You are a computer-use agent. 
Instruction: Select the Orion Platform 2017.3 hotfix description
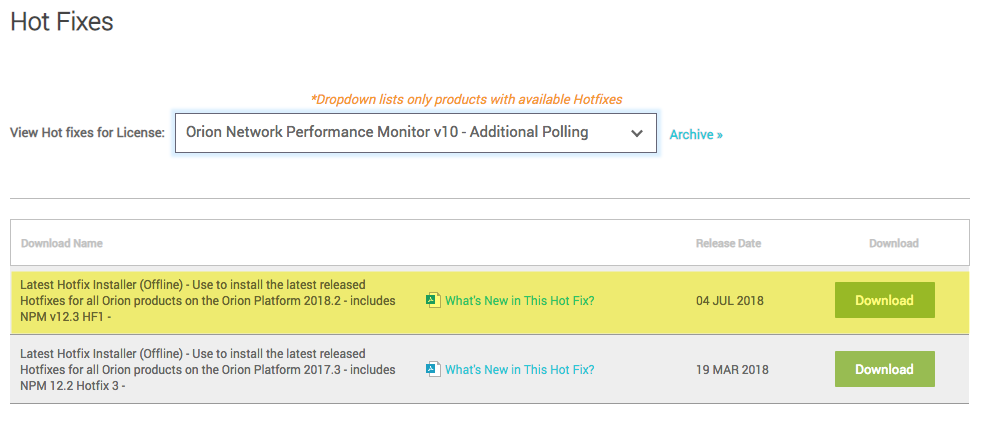tap(207, 369)
